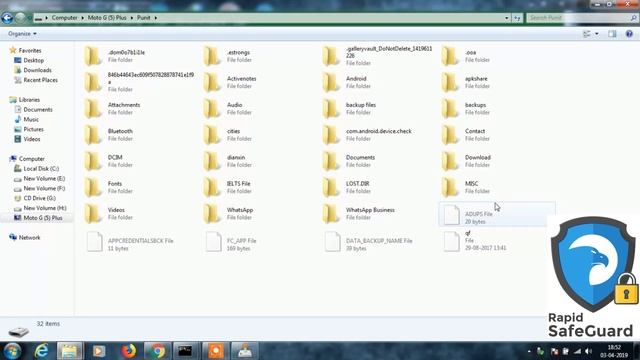This screenshot has width=640, height=360.
Task: Click inside the Search Punit field
Action: (582, 18)
